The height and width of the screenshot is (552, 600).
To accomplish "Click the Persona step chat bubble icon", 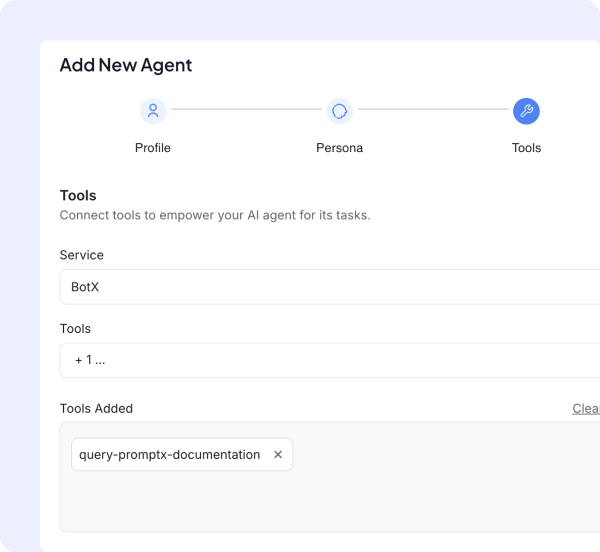I will pyautogui.click(x=339, y=111).
